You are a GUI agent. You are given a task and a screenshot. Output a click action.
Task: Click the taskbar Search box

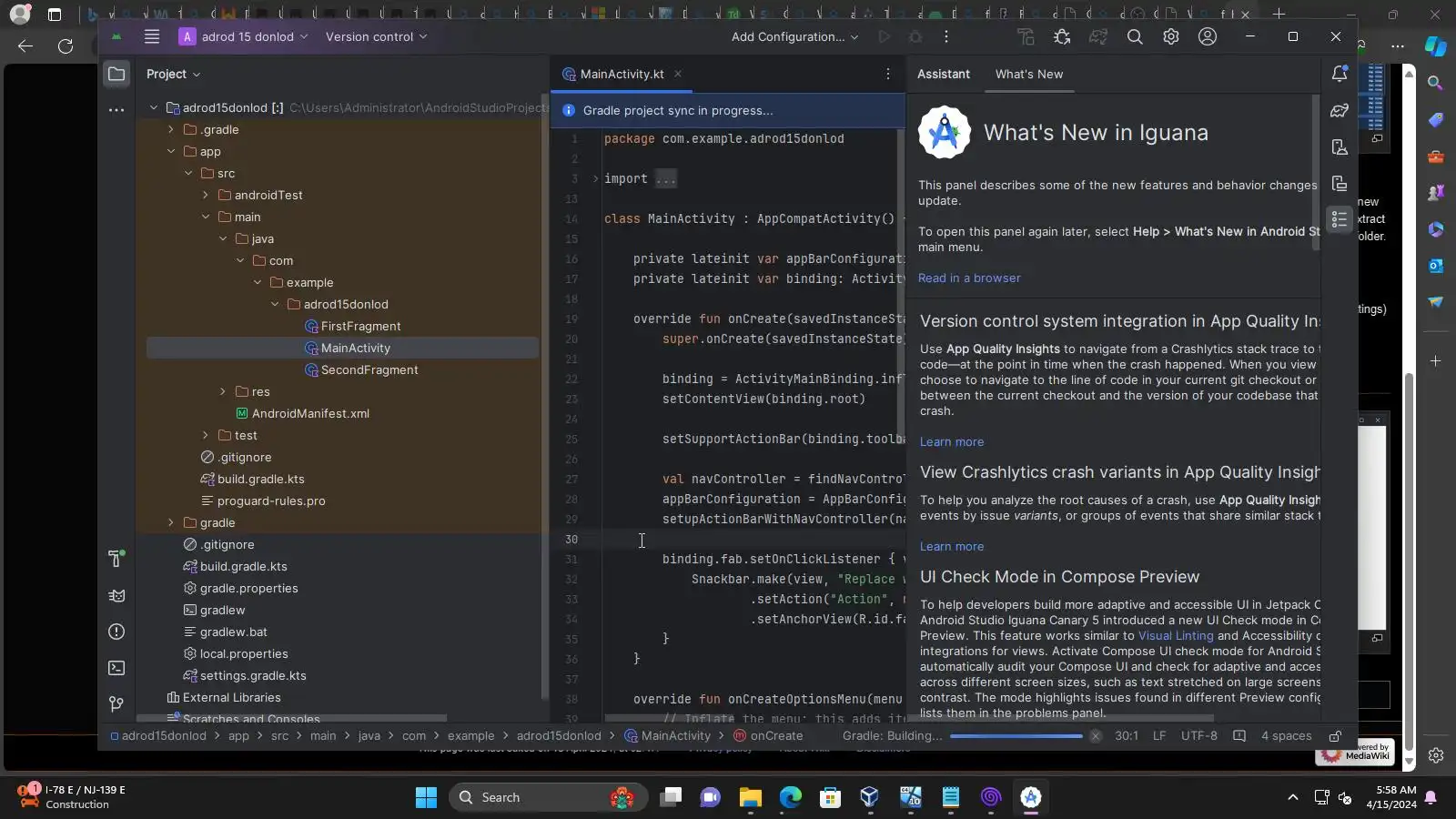click(548, 797)
